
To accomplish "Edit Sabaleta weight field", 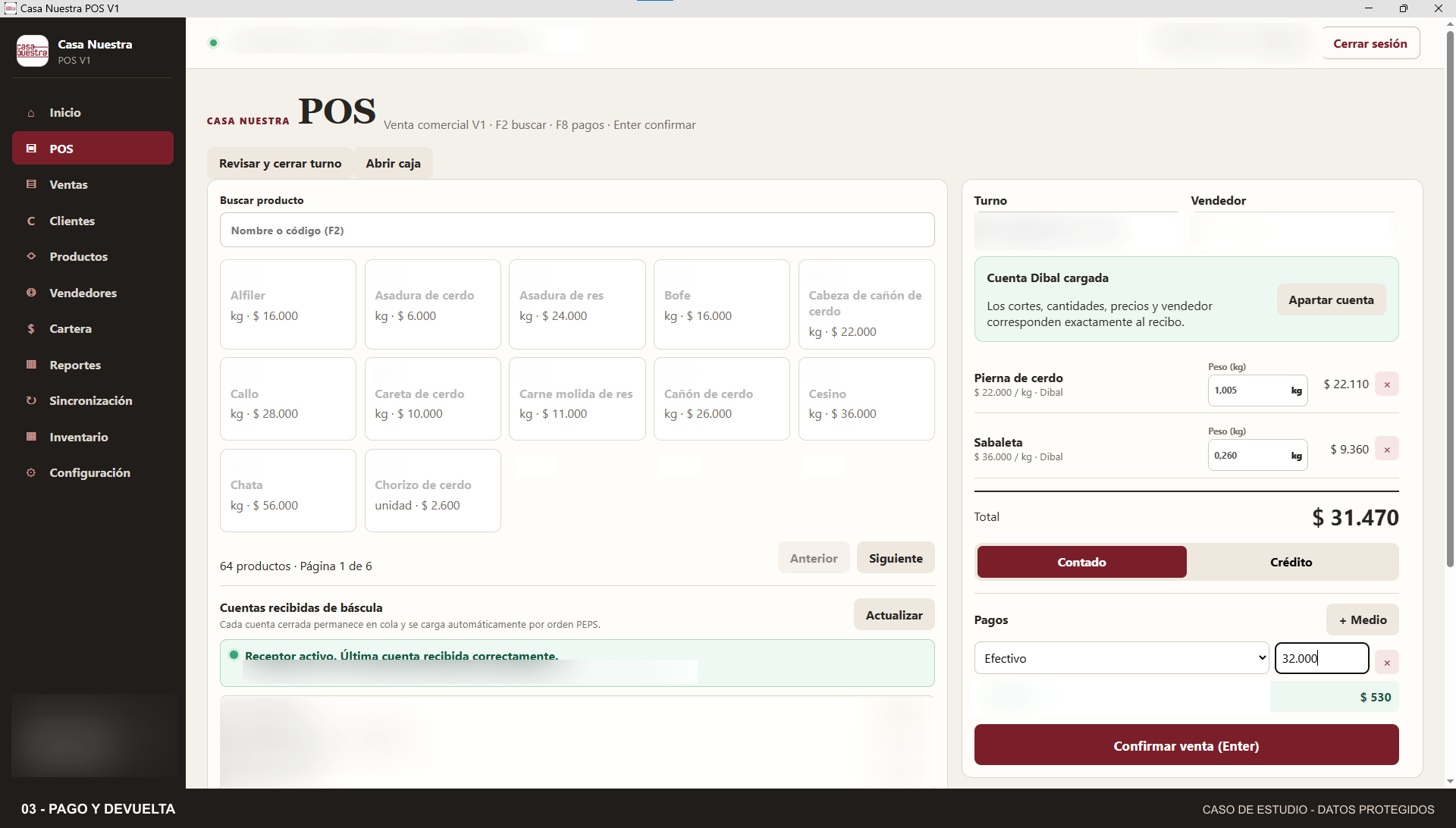I will coord(1257,455).
